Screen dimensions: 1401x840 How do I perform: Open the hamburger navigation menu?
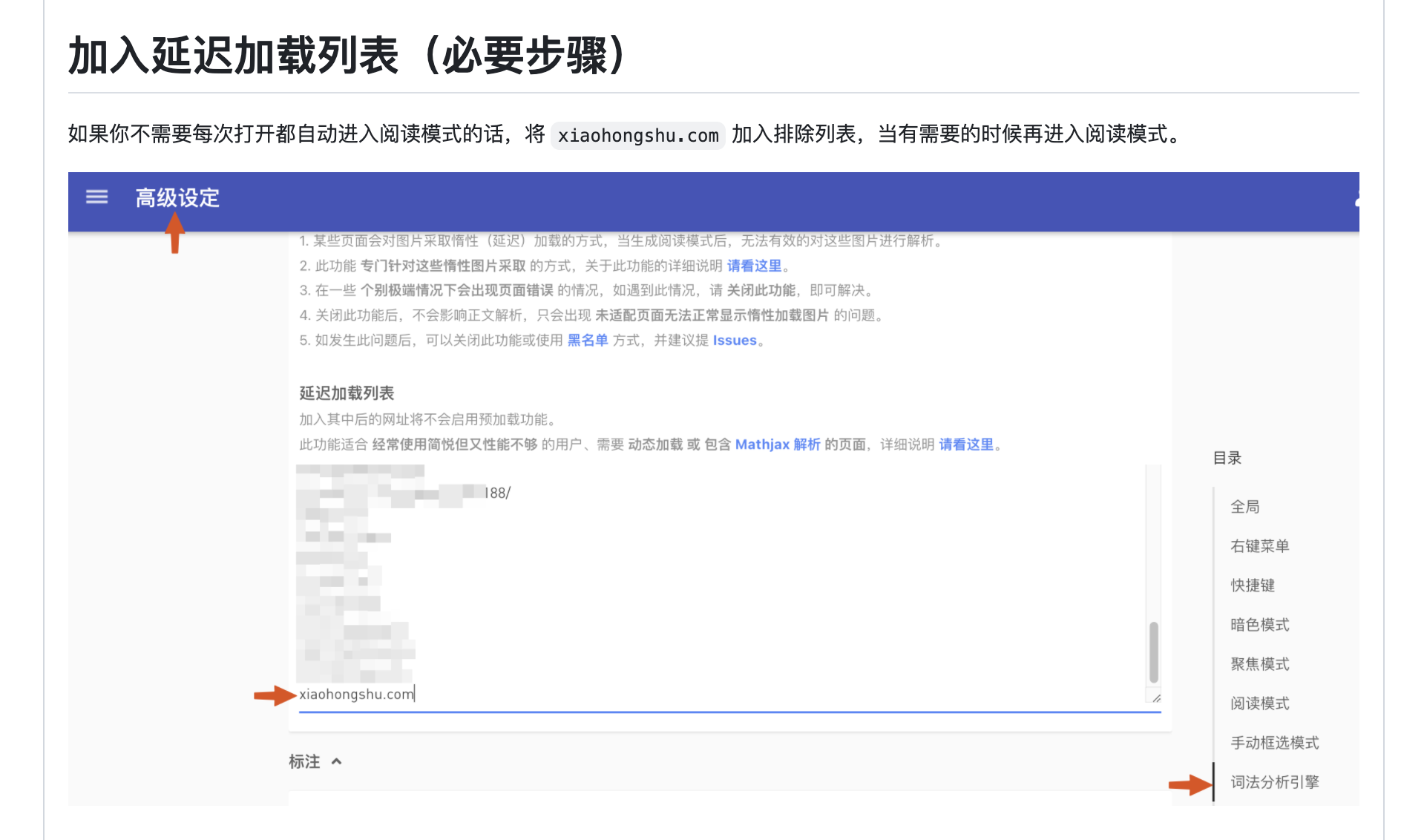(96, 197)
